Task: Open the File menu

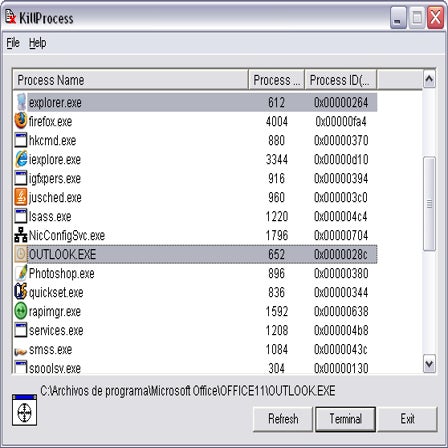Action: pos(13,43)
